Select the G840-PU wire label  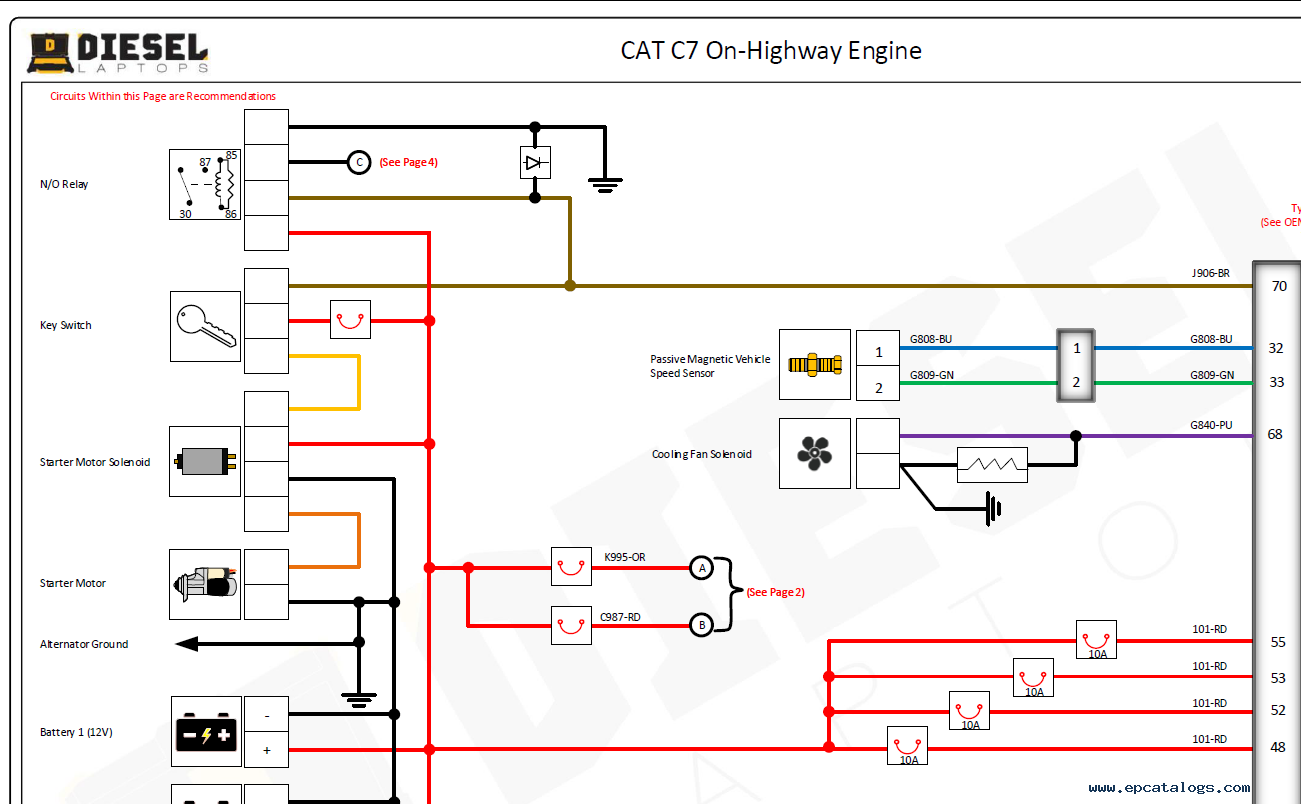1211,426
